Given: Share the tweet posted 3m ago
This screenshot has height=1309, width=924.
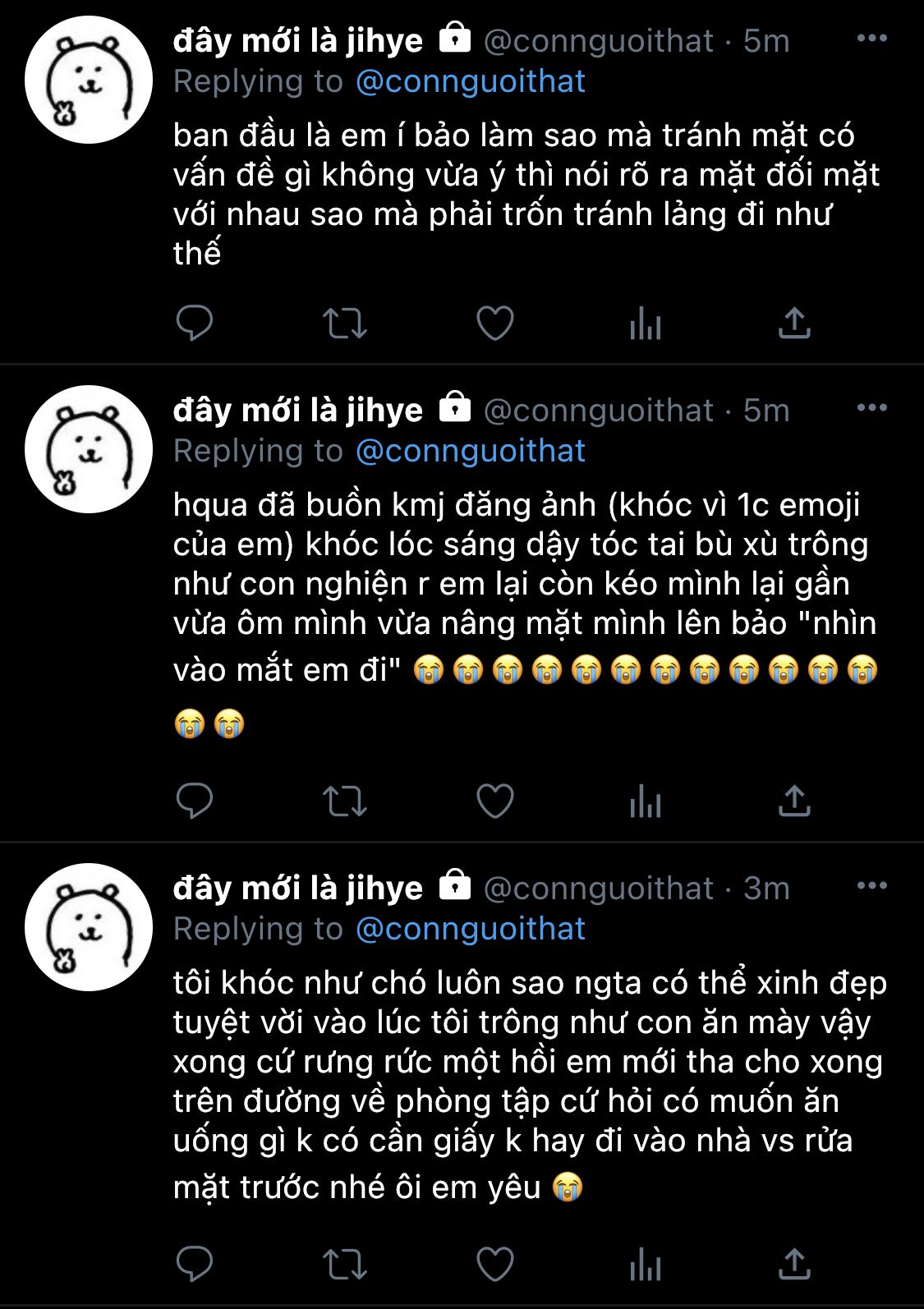Looking at the screenshot, I should pyautogui.click(x=794, y=1264).
